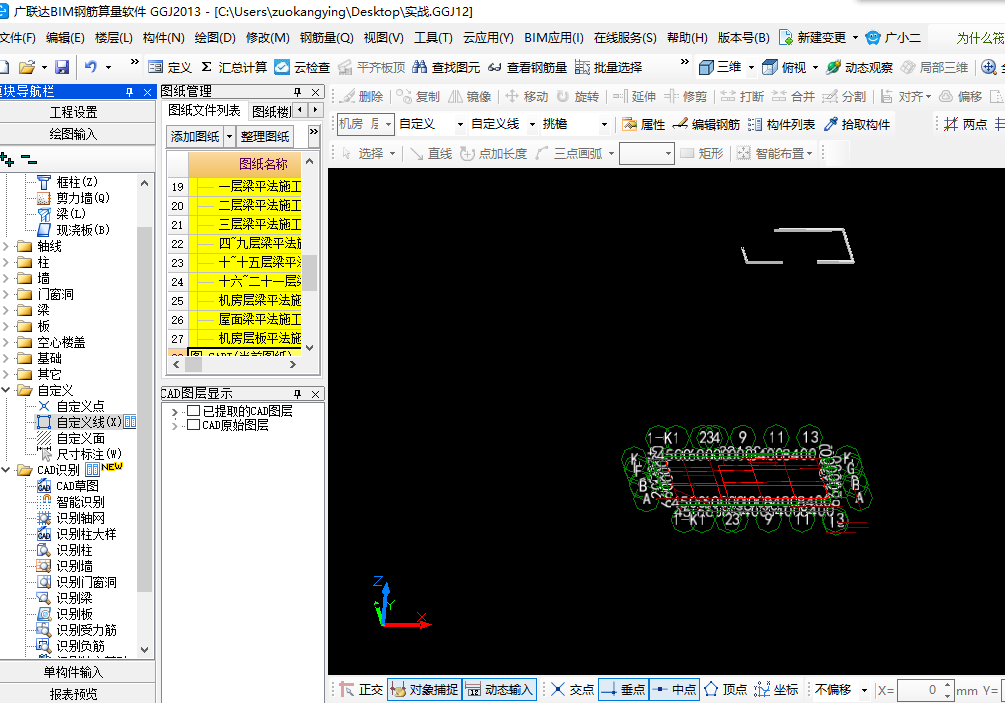Select 识别柱大样 tree item
1005x703 pixels.
tap(86, 534)
